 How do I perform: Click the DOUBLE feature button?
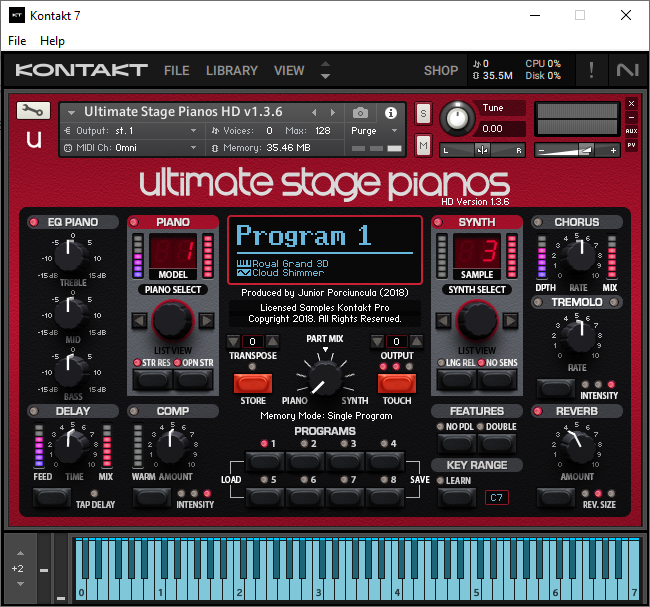click(497, 444)
